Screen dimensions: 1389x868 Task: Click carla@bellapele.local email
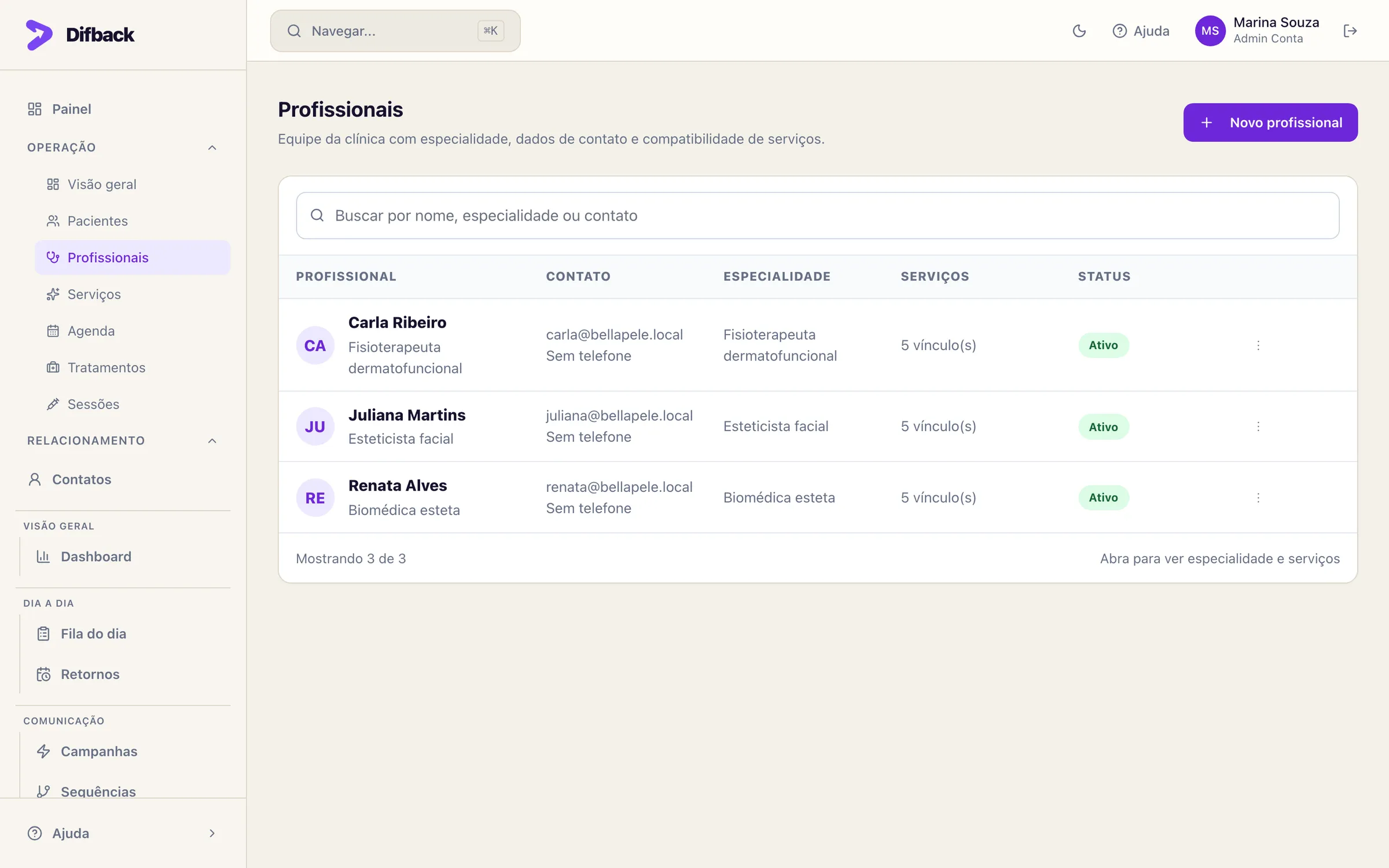click(615, 334)
